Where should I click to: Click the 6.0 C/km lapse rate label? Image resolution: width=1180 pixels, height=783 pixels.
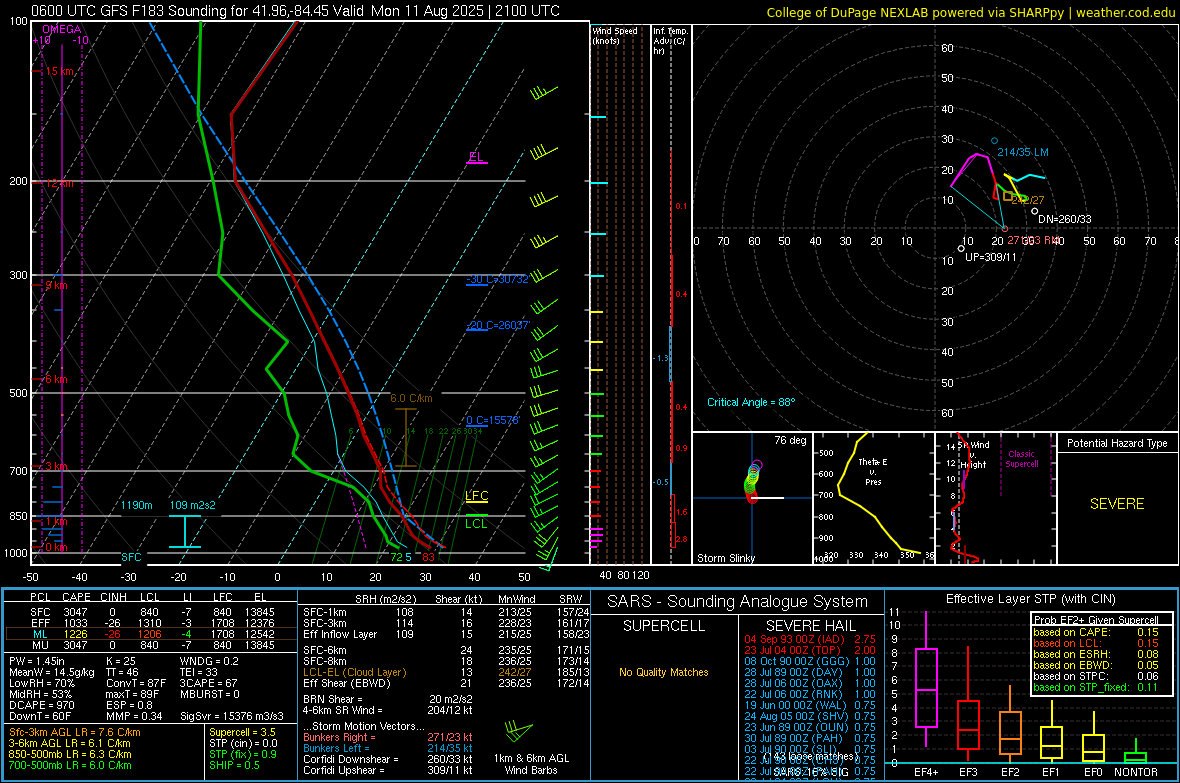pos(411,398)
